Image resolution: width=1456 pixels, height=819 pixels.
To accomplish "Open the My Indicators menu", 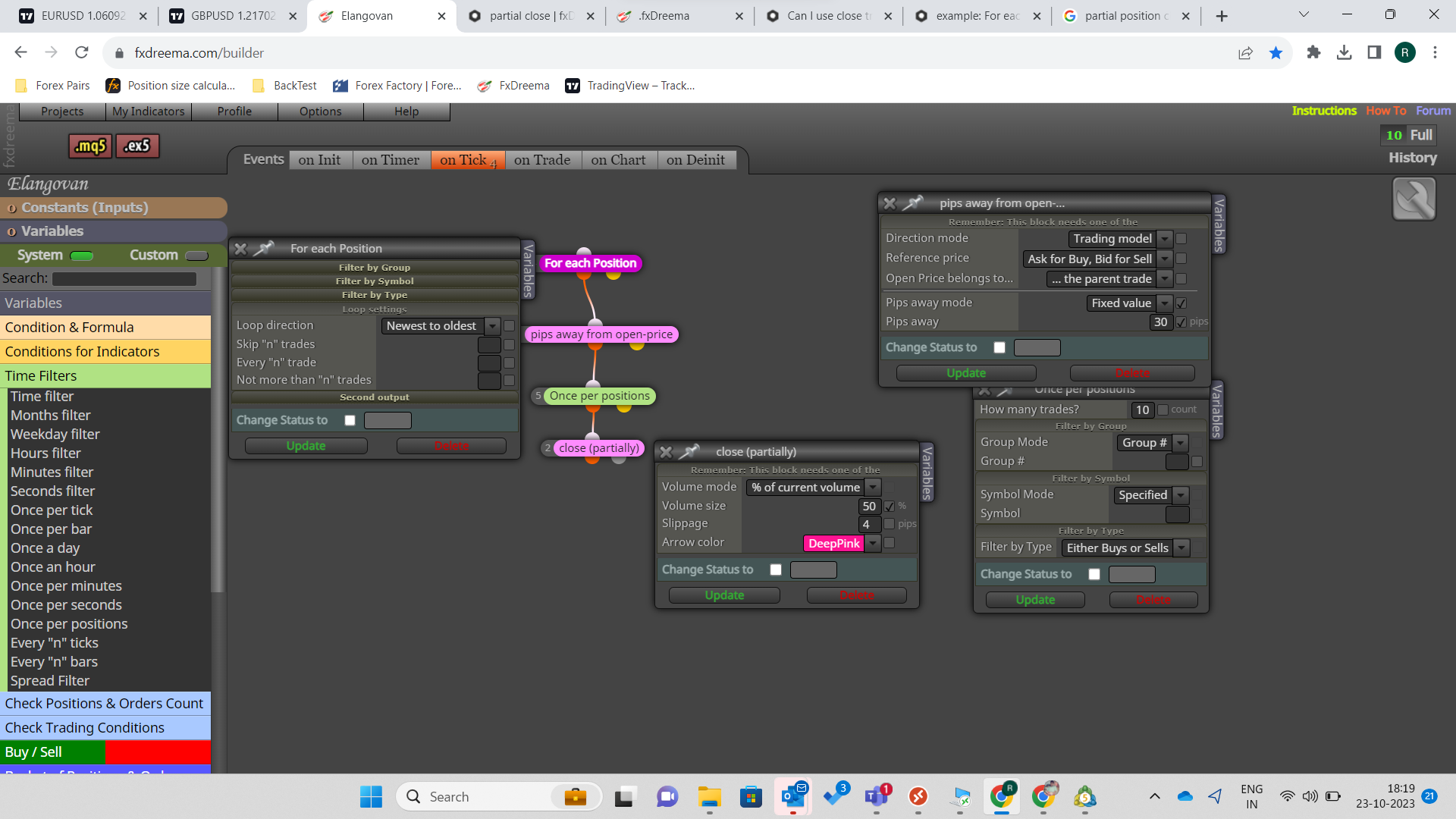I will coord(148,111).
